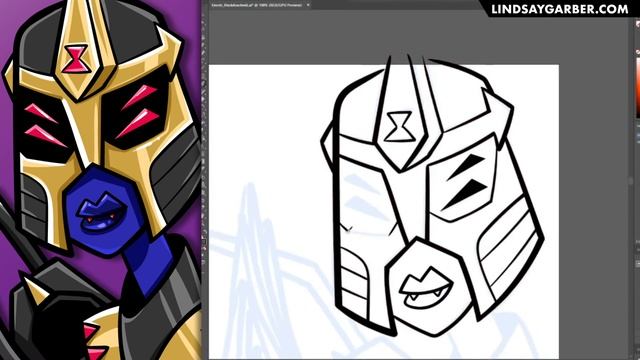Click the vertical scrollbar handle beside the canvas
The width and height of the screenshot is (640, 360).
tap(630, 180)
